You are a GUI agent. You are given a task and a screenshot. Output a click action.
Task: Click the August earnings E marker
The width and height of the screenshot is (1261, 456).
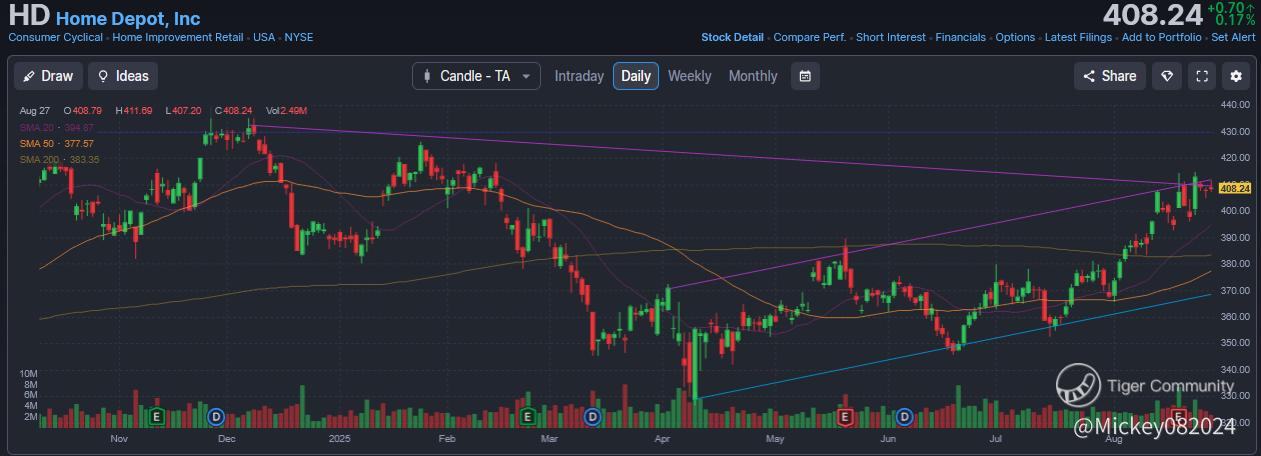1179,416
